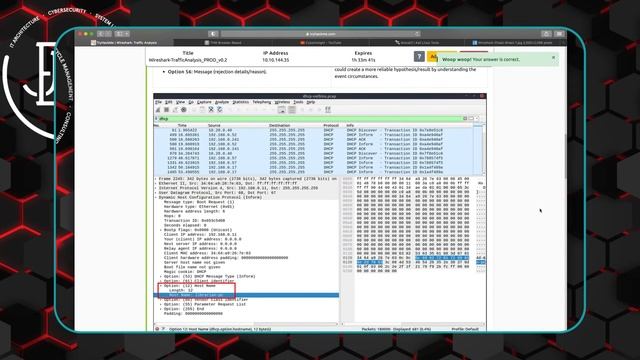Collapse the Dynamic Host Configuration Protocol row
640x360 pixels.
click(156, 198)
